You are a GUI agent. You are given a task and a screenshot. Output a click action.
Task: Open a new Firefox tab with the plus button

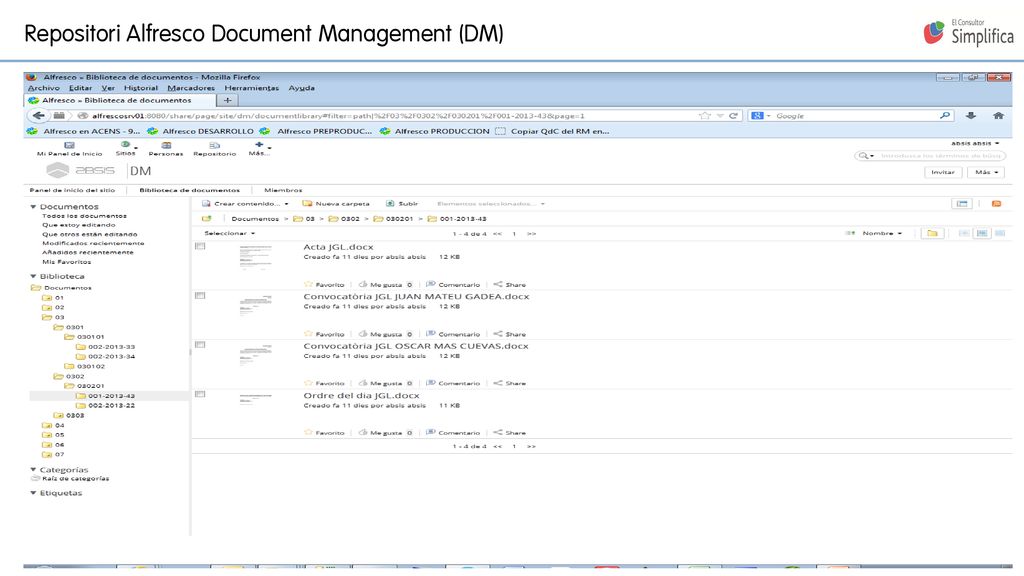tap(227, 101)
